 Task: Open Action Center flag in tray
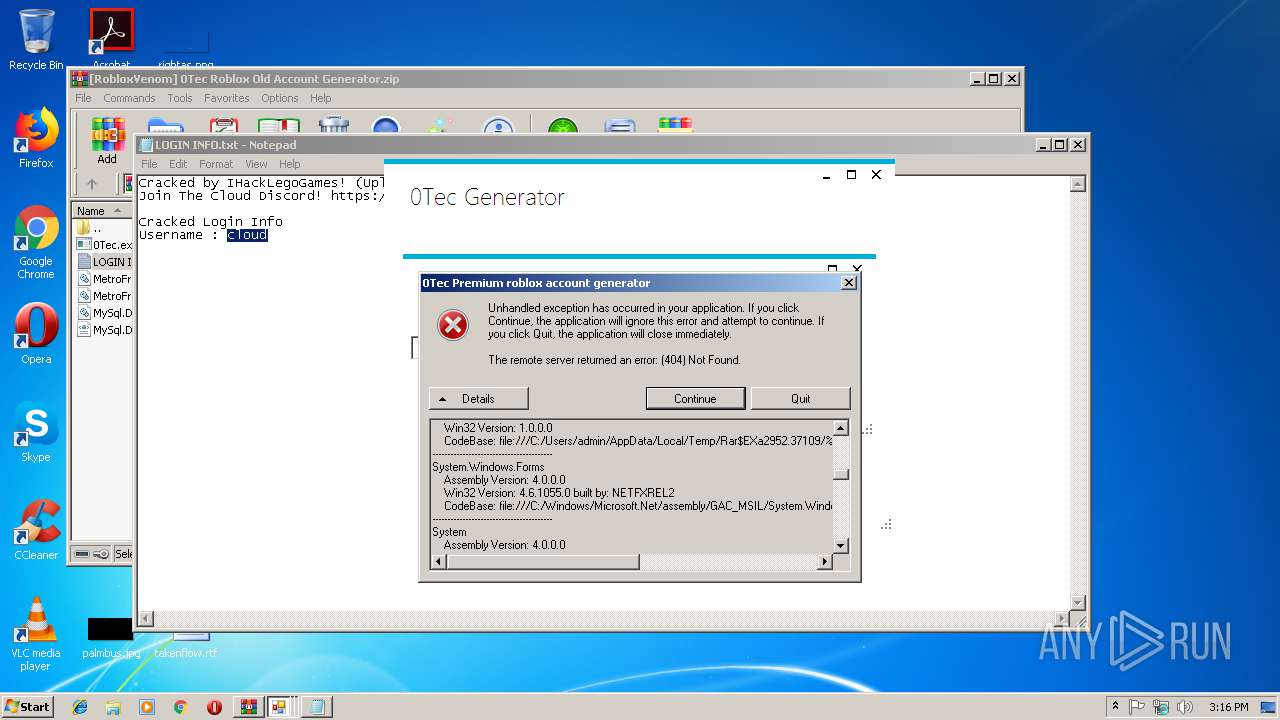coord(1138,707)
